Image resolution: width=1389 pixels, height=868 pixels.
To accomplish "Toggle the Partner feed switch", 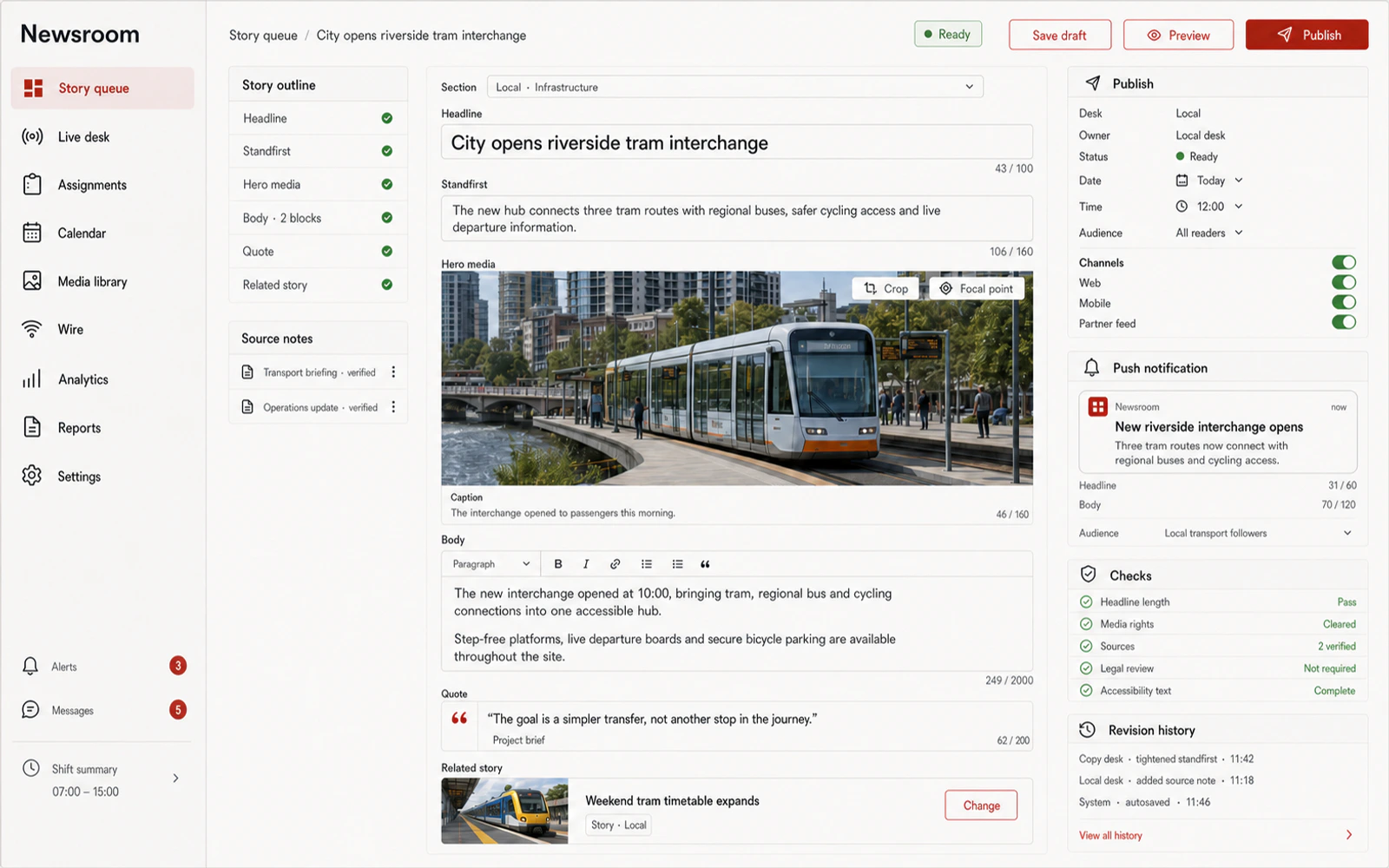I will point(1344,322).
